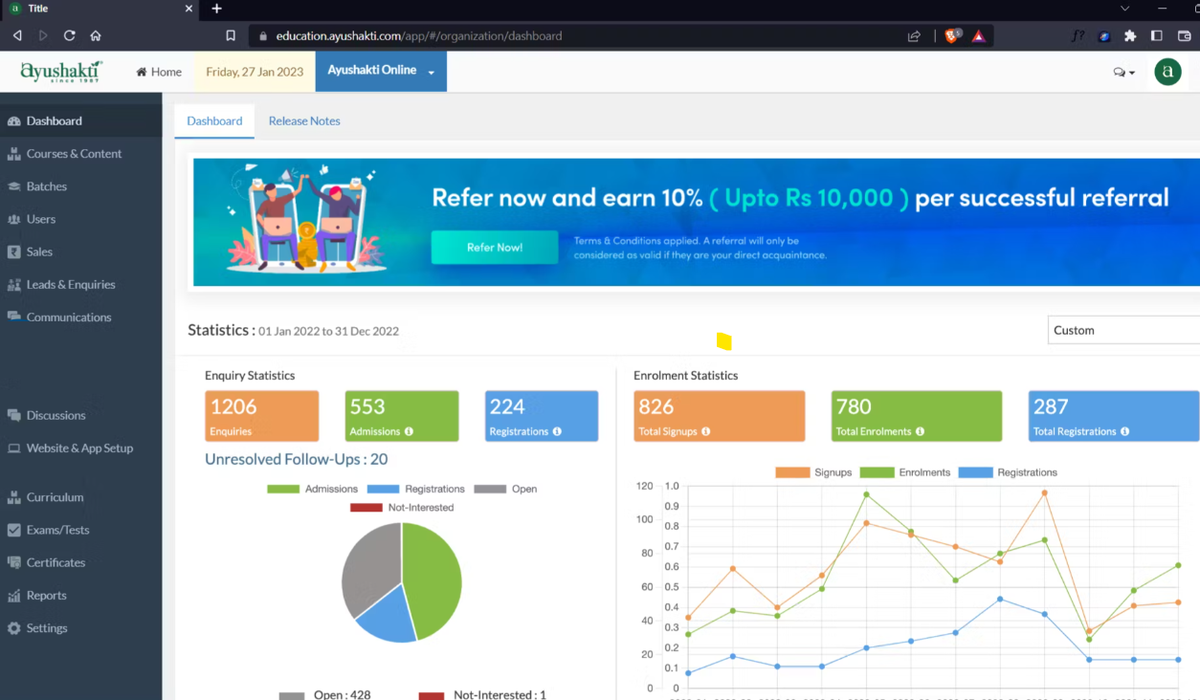Go to the Home link

pos(159,72)
